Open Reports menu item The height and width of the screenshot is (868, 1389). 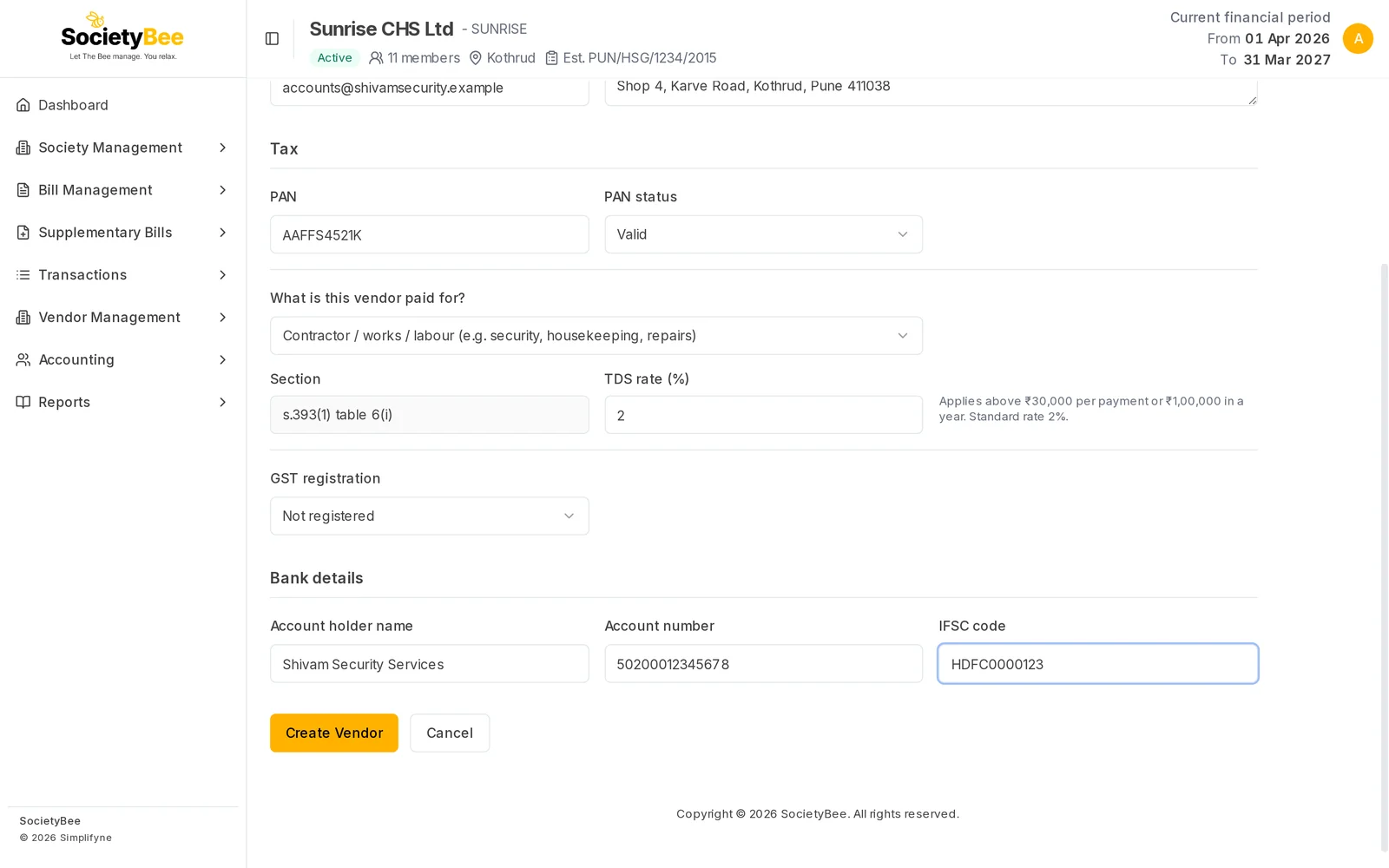[x=122, y=402]
